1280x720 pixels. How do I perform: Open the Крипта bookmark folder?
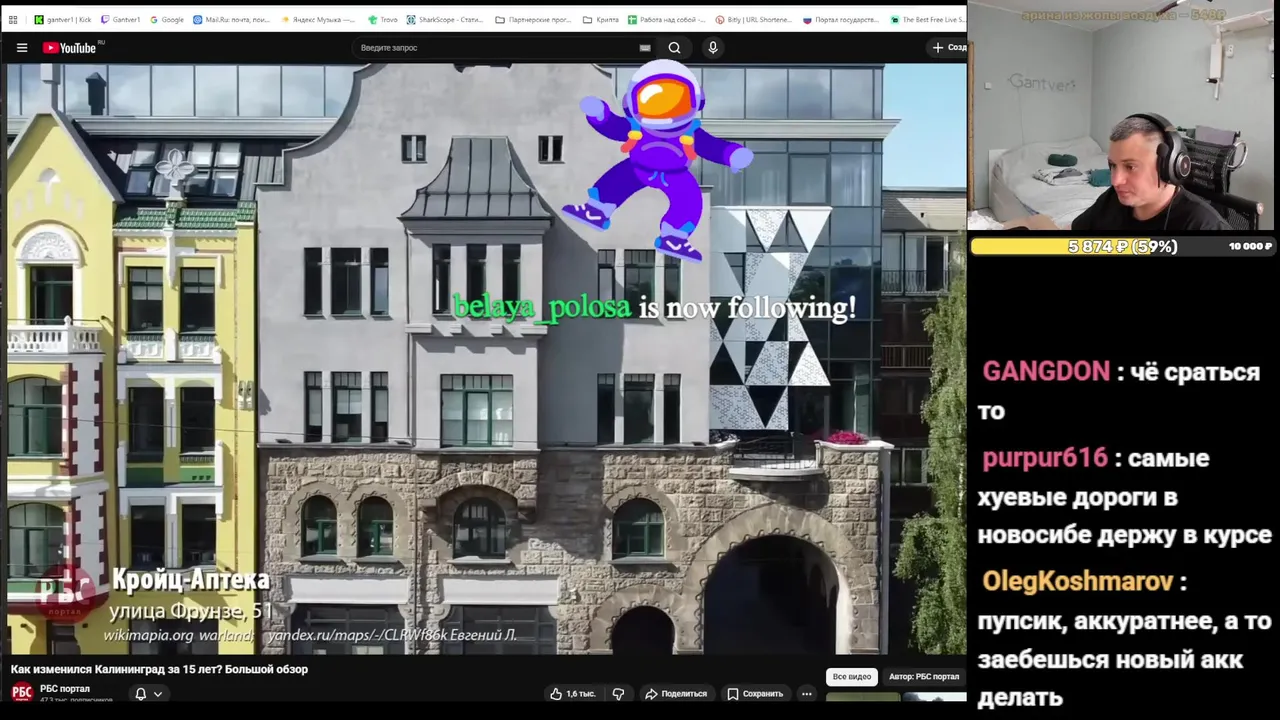[599, 19]
